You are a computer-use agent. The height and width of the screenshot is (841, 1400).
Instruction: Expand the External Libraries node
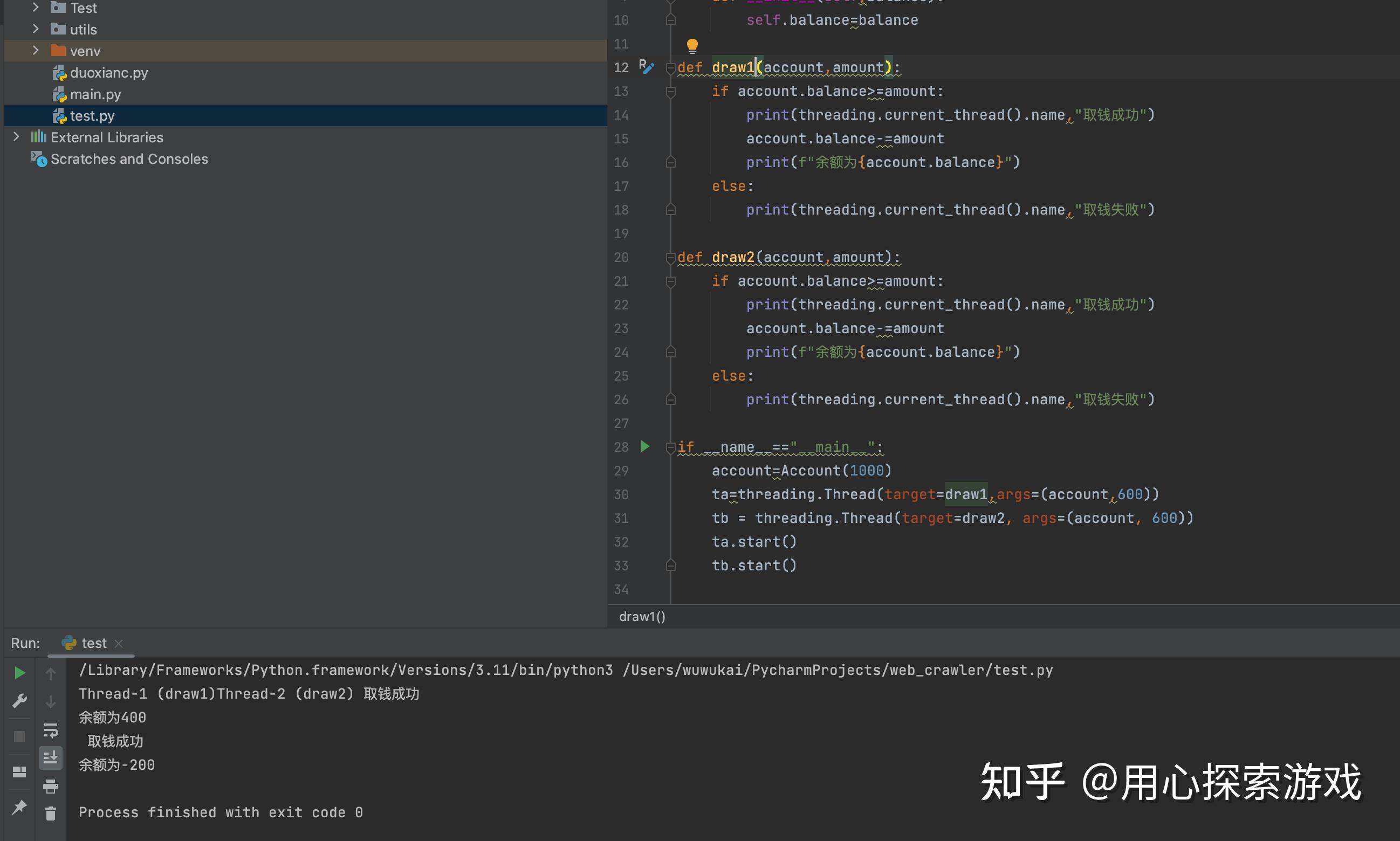pos(16,136)
